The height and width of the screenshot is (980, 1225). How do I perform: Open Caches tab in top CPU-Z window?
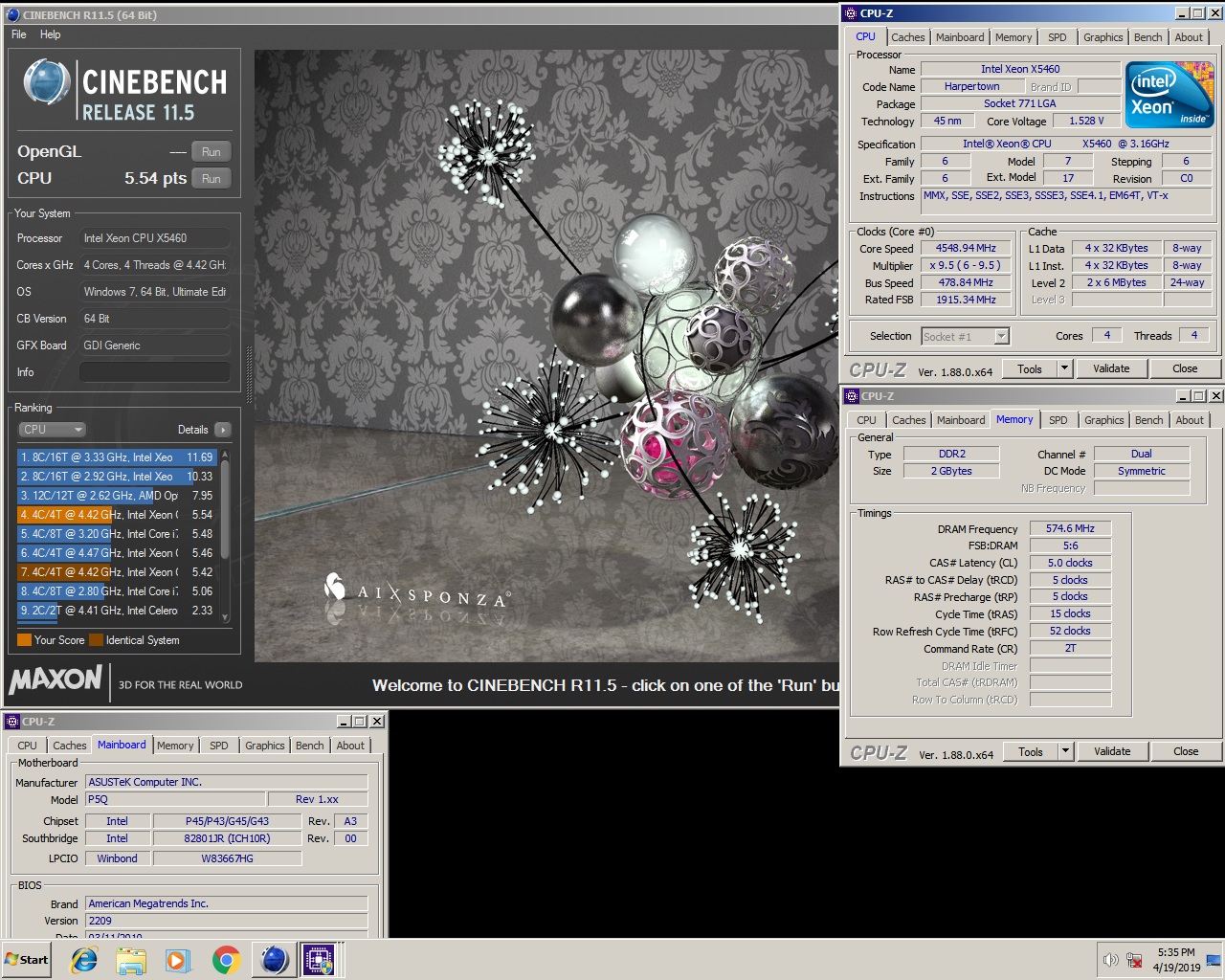(x=908, y=37)
